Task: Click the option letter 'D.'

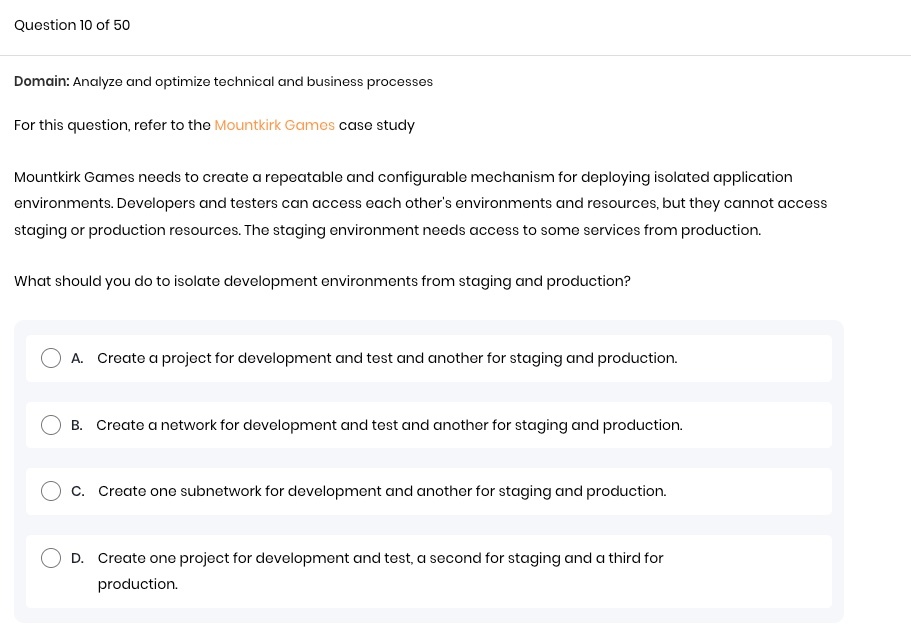Action: pyautogui.click(x=77, y=558)
